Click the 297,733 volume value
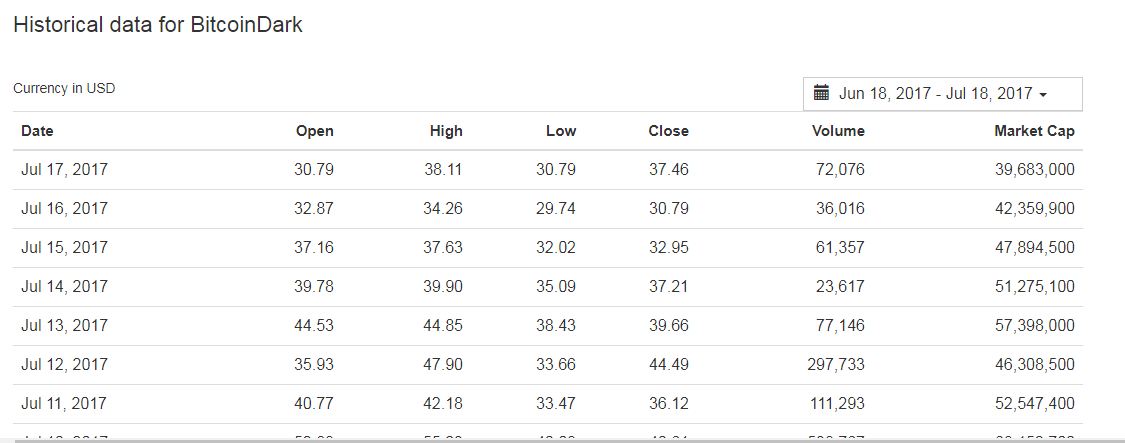The image size is (1125, 443). [836, 365]
